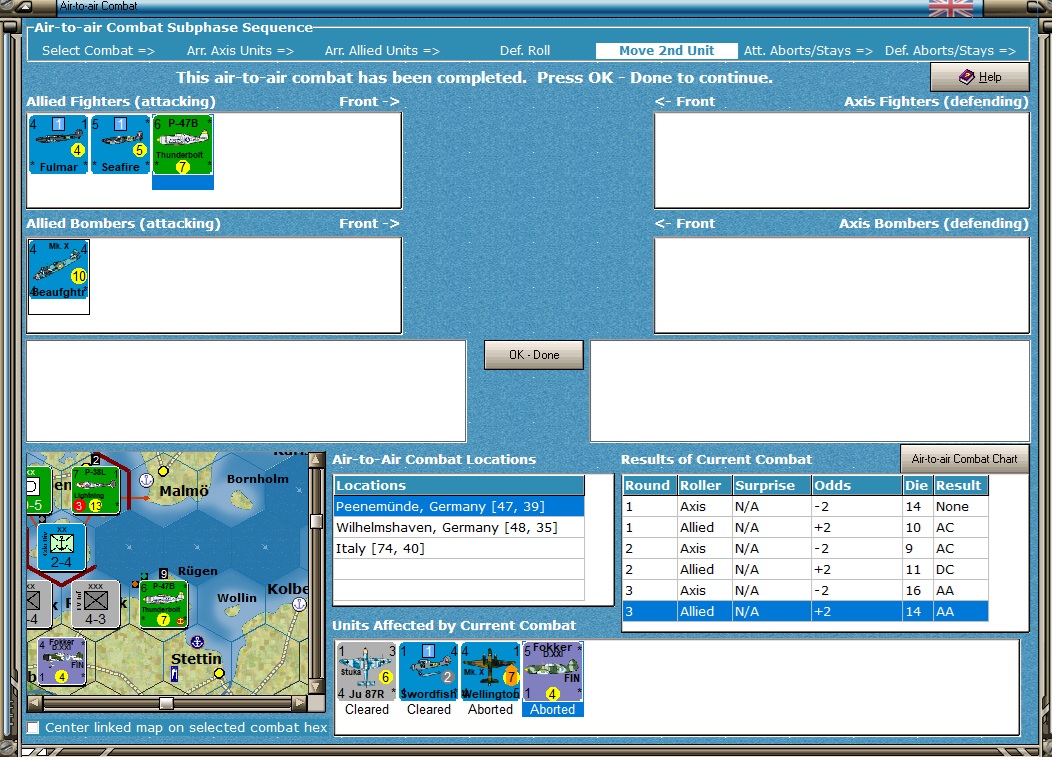Click the Die column header
Image resolution: width=1052 pixels, height=757 pixels.
tap(916, 485)
